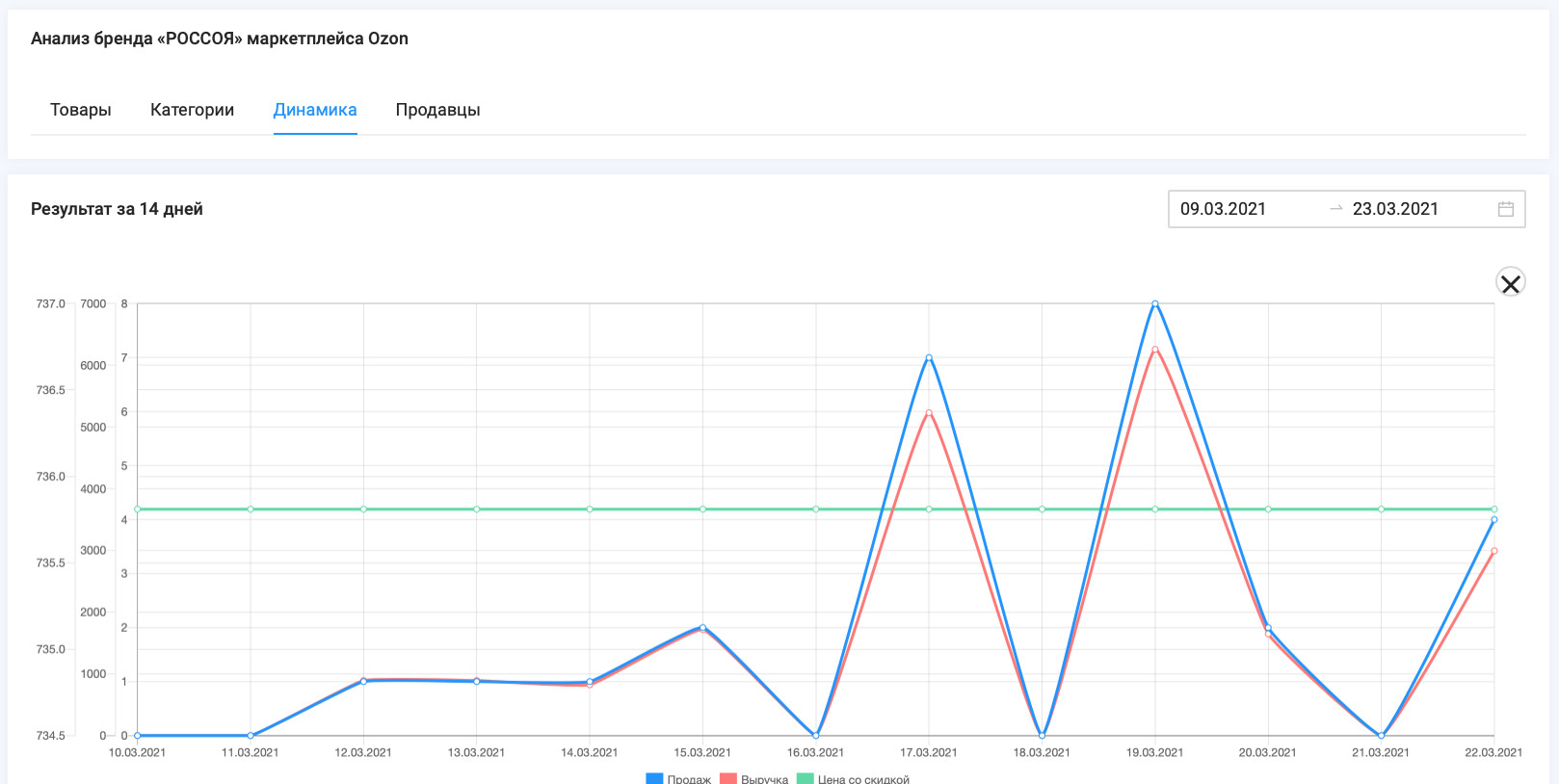
Task: Click the 'Результат за 14 дней' heading
Action: click(117, 209)
